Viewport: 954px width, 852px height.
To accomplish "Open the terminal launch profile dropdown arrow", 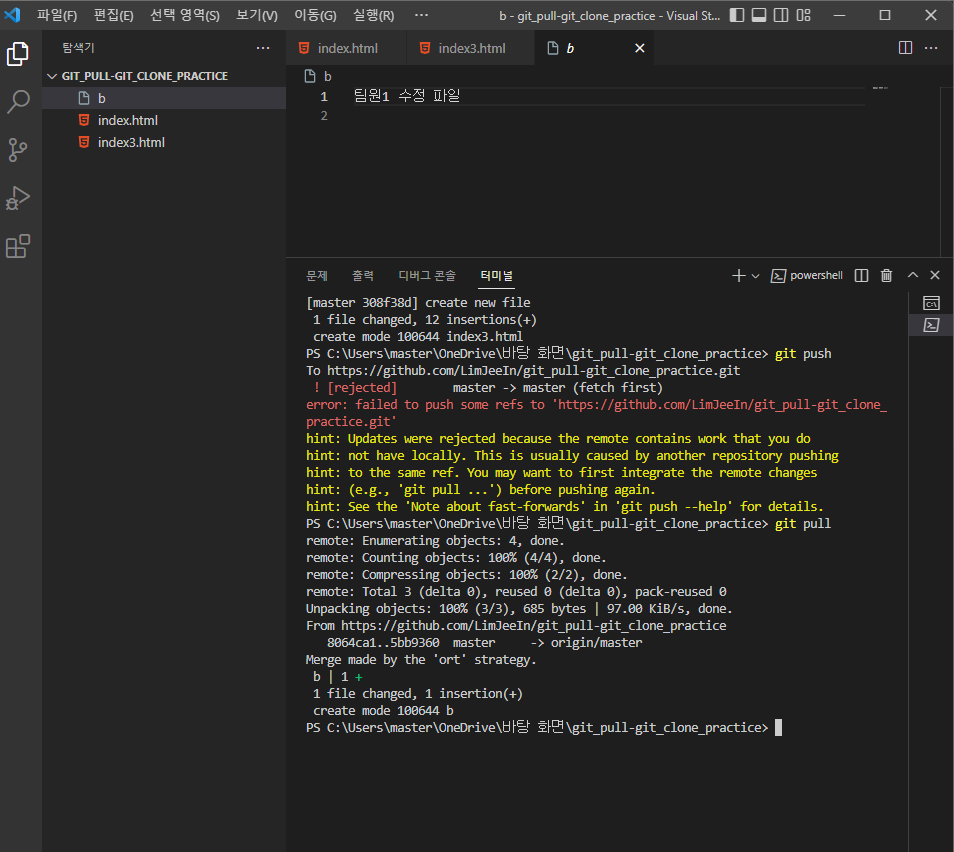I will pos(755,276).
